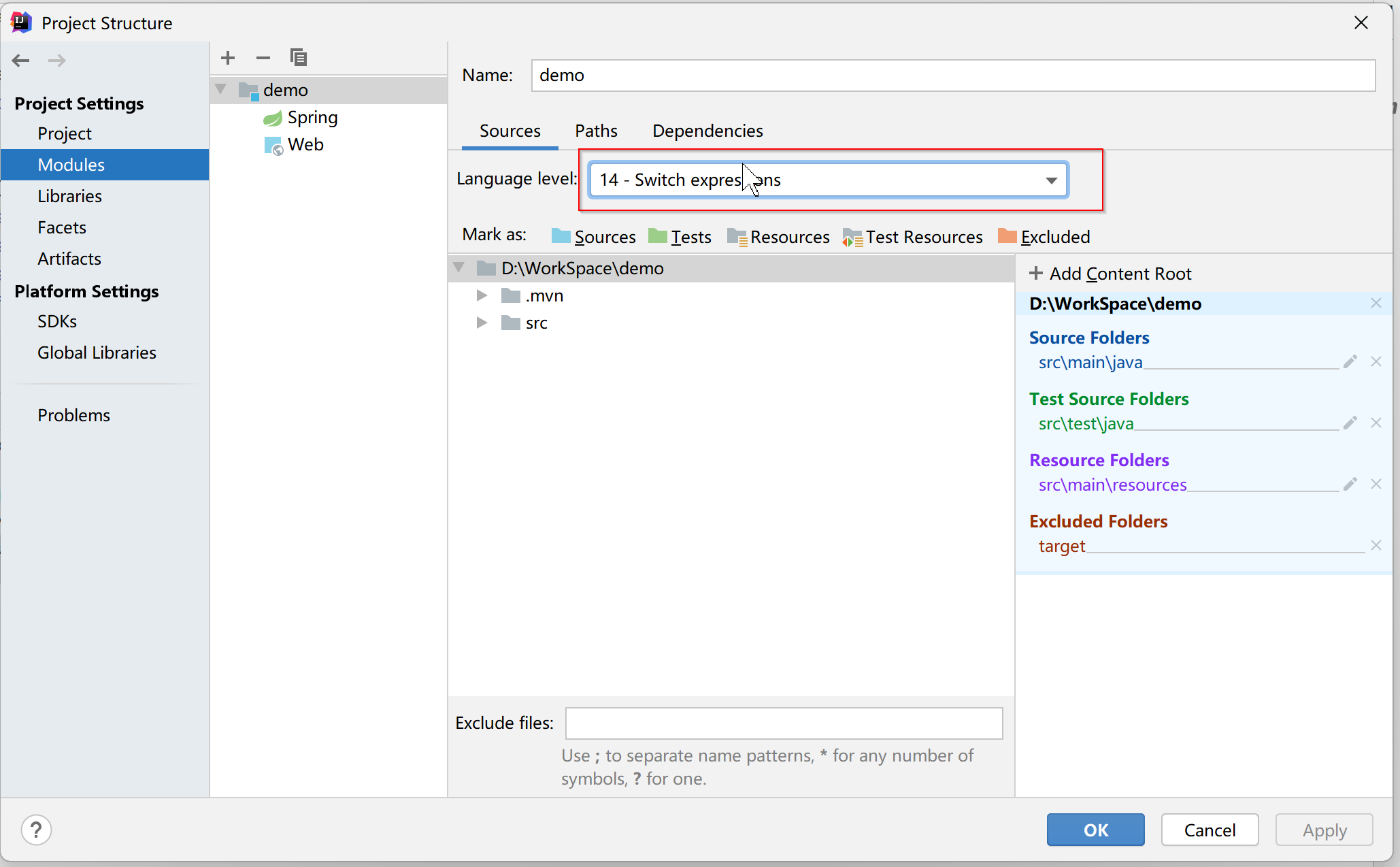1400x867 pixels.
Task: Open the Language level dropdown
Action: (1051, 180)
